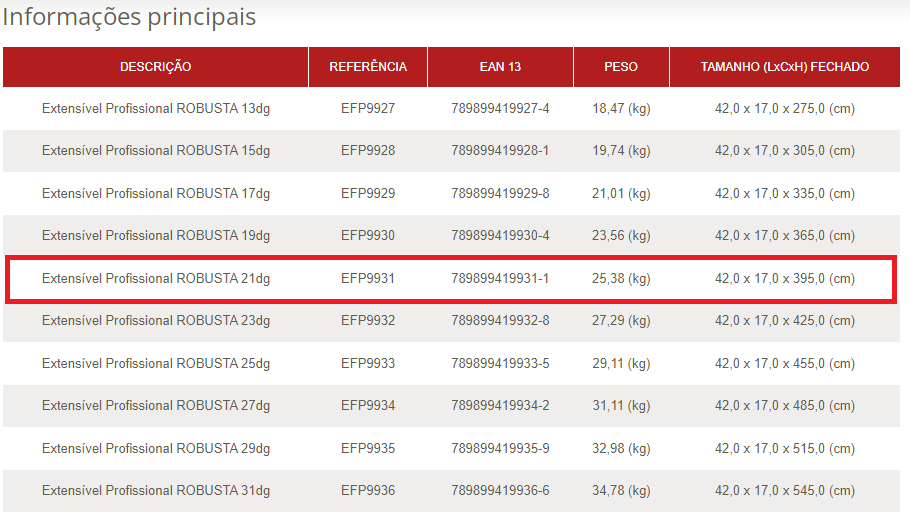Click the REFERÊNCIA column header
The height and width of the screenshot is (522, 910).
[368, 67]
